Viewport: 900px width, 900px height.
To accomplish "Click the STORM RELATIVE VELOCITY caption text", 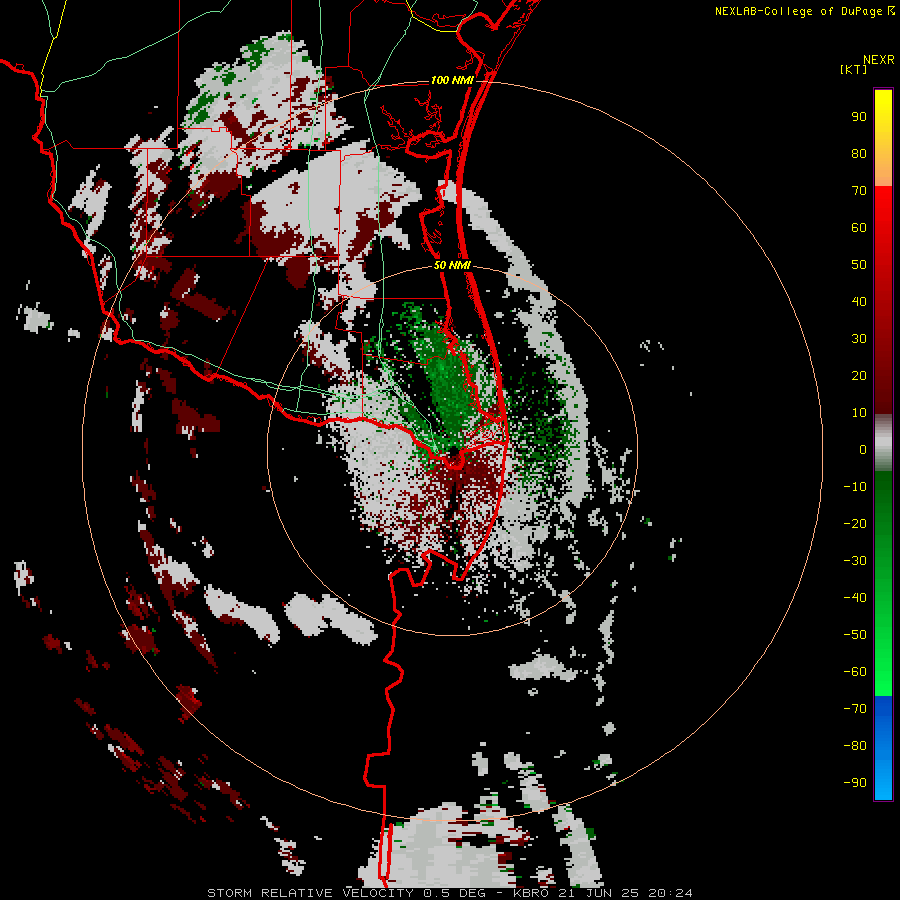I will [x=310, y=893].
